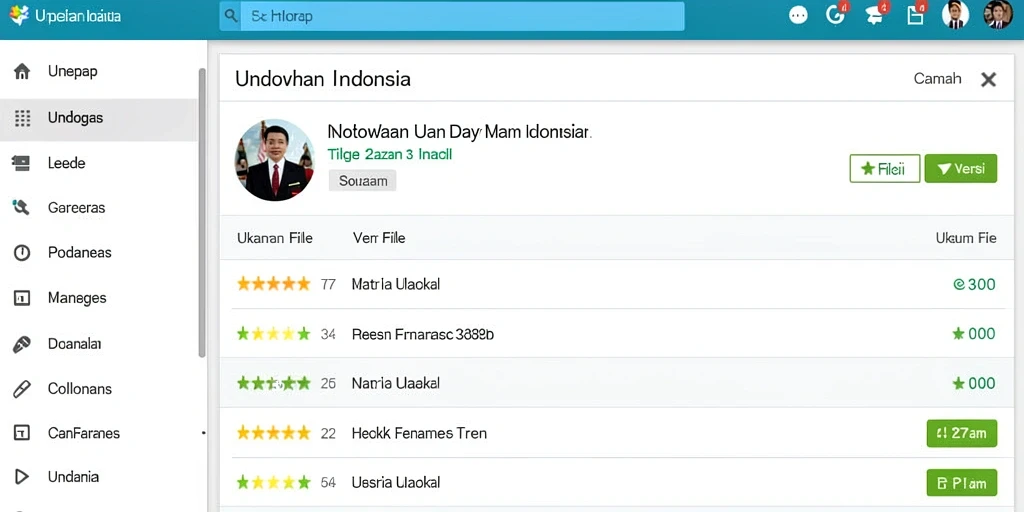The width and height of the screenshot is (1024, 512).
Task: Click the Camah link
Action: pyautogui.click(x=937, y=79)
